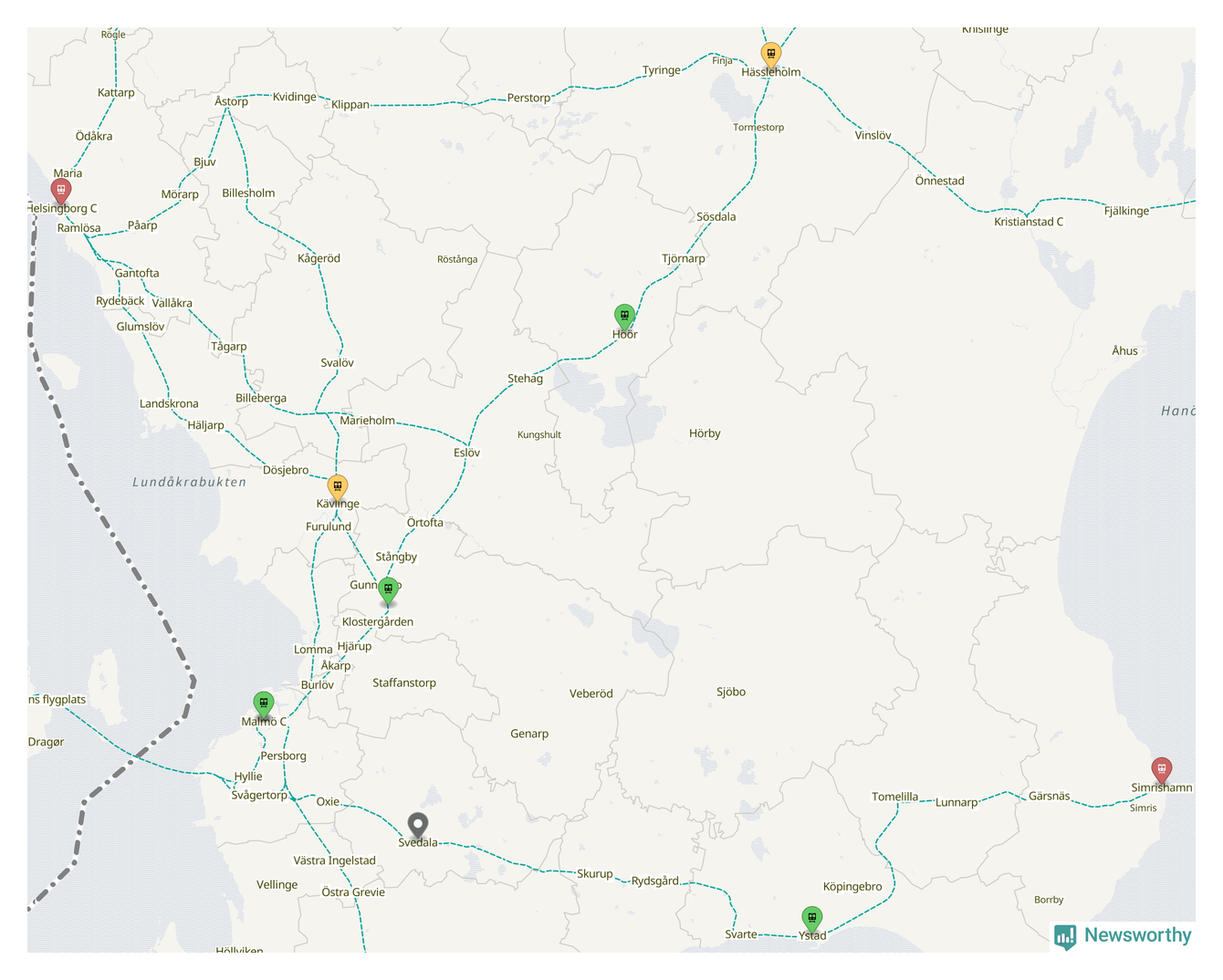
Task: Click the Sjöbo town label
Action: tap(731, 692)
